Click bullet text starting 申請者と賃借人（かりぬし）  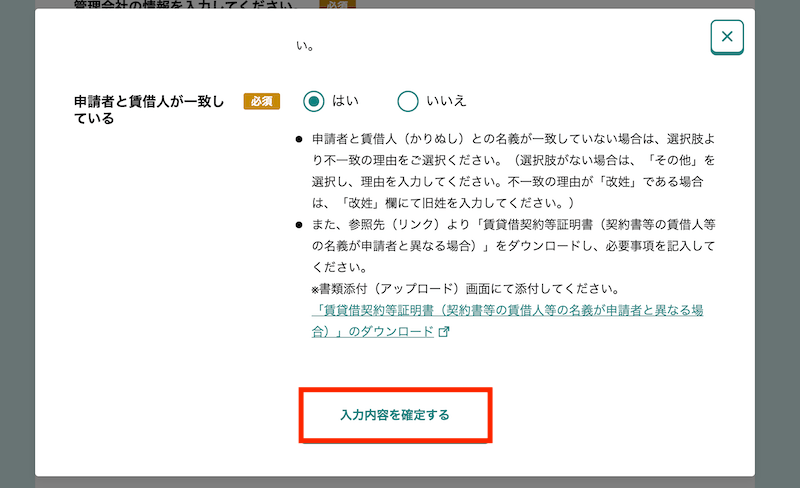[513, 171]
